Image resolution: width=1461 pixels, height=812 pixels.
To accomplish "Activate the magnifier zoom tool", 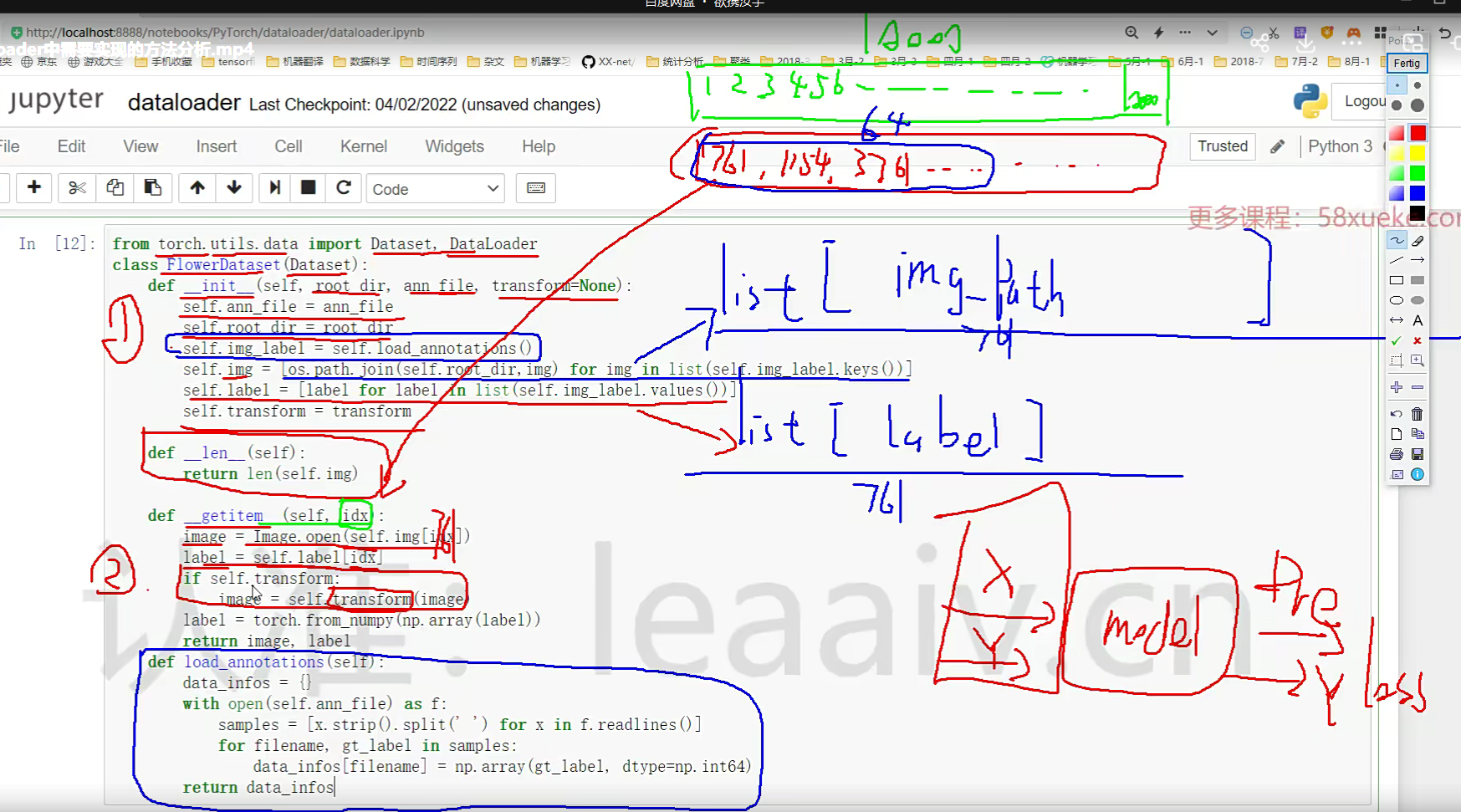I will click(1418, 361).
